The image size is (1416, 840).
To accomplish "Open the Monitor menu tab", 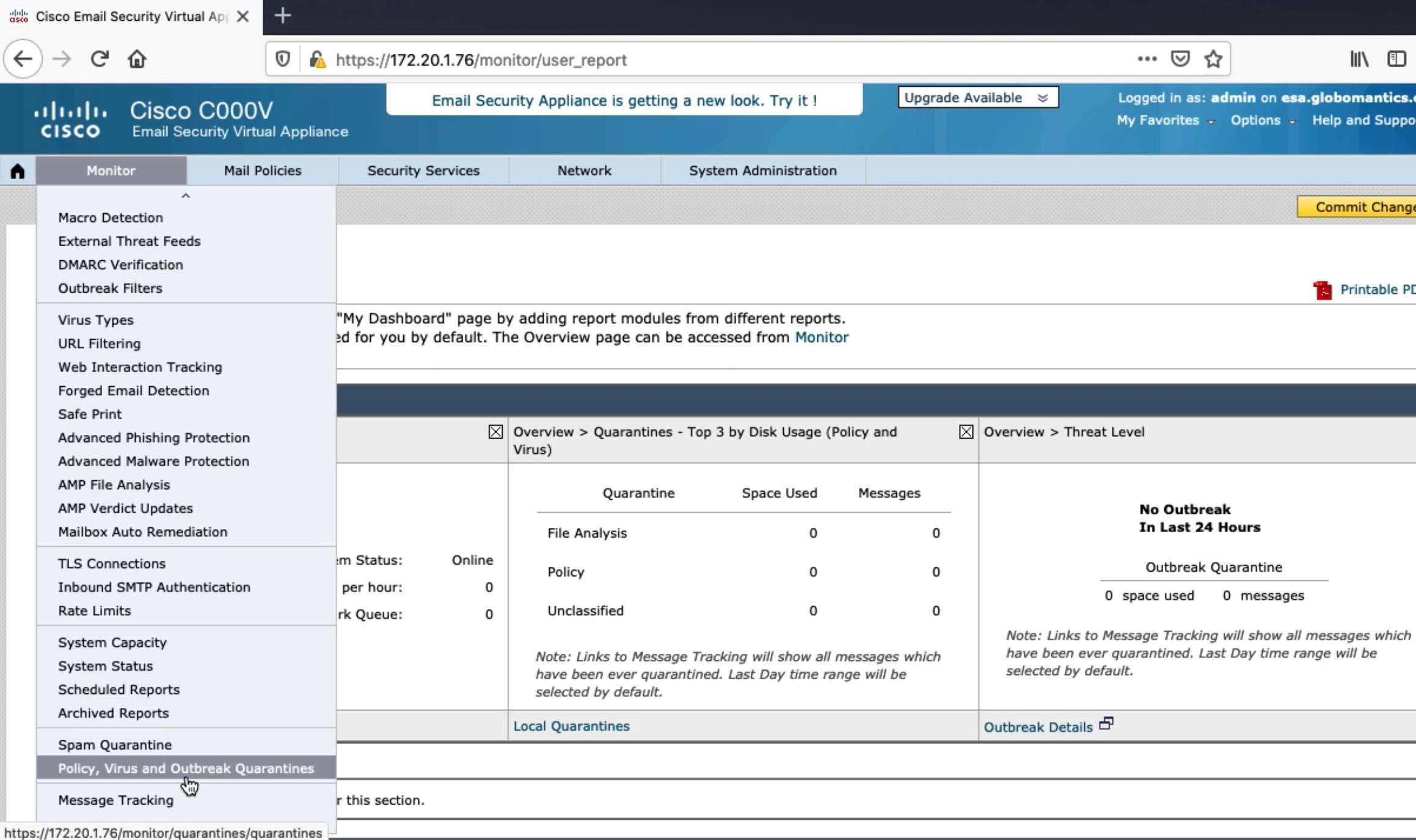I will [111, 170].
